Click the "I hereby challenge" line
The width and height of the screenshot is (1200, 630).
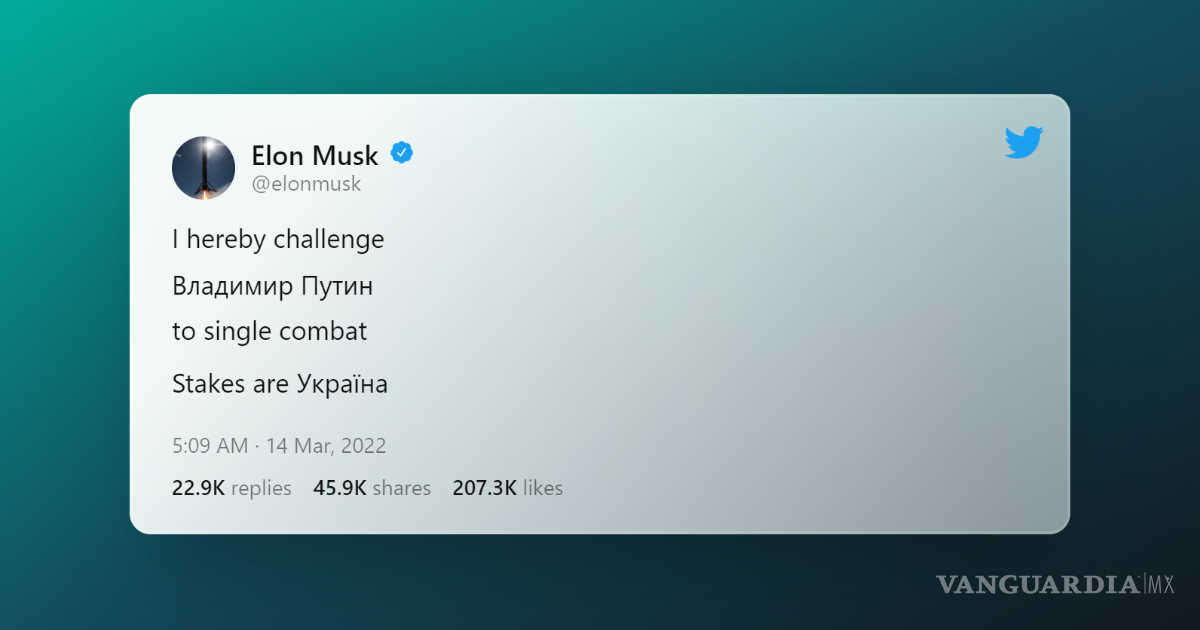point(278,240)
